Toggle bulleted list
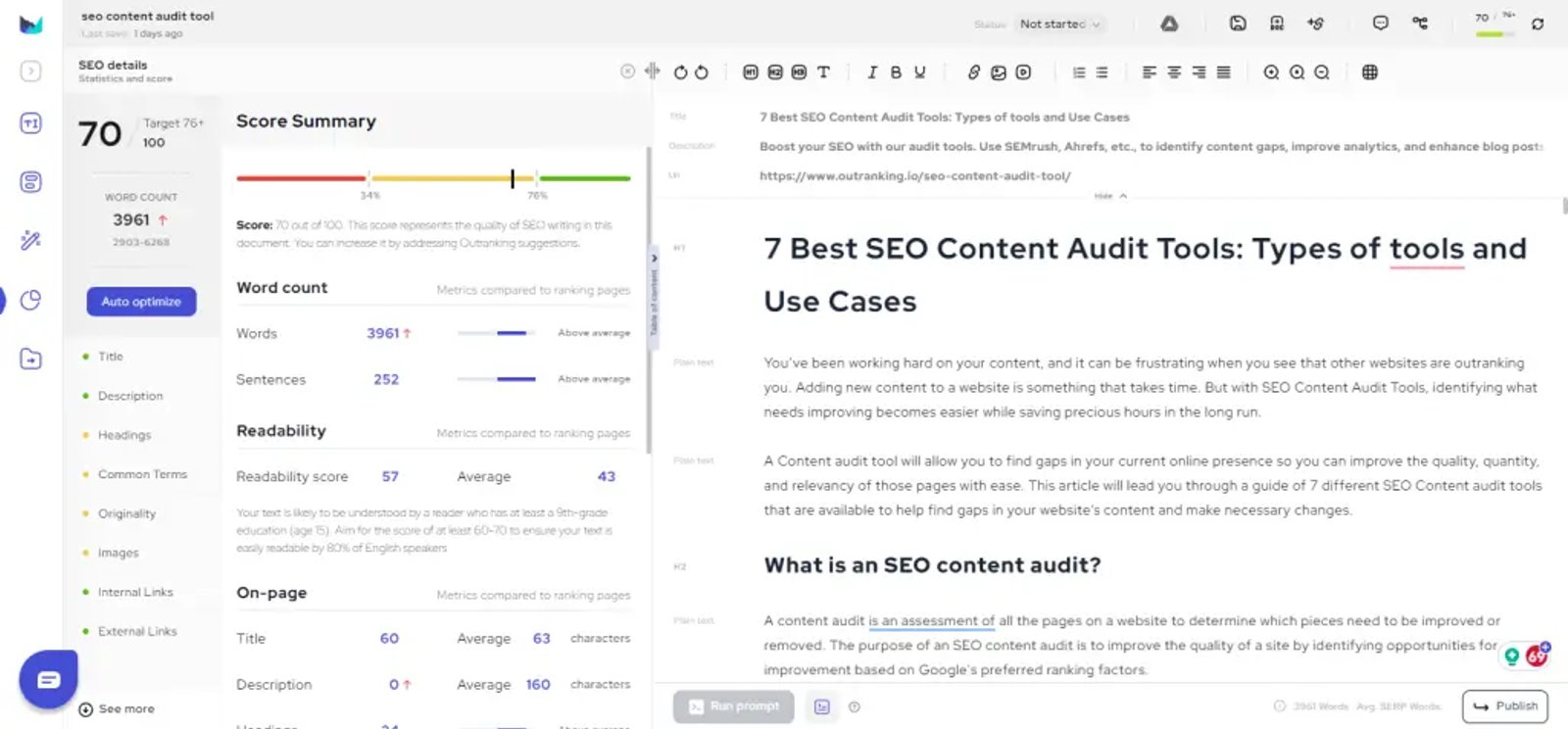This screenshot has height=729, width=1568. click(1102, 72)
